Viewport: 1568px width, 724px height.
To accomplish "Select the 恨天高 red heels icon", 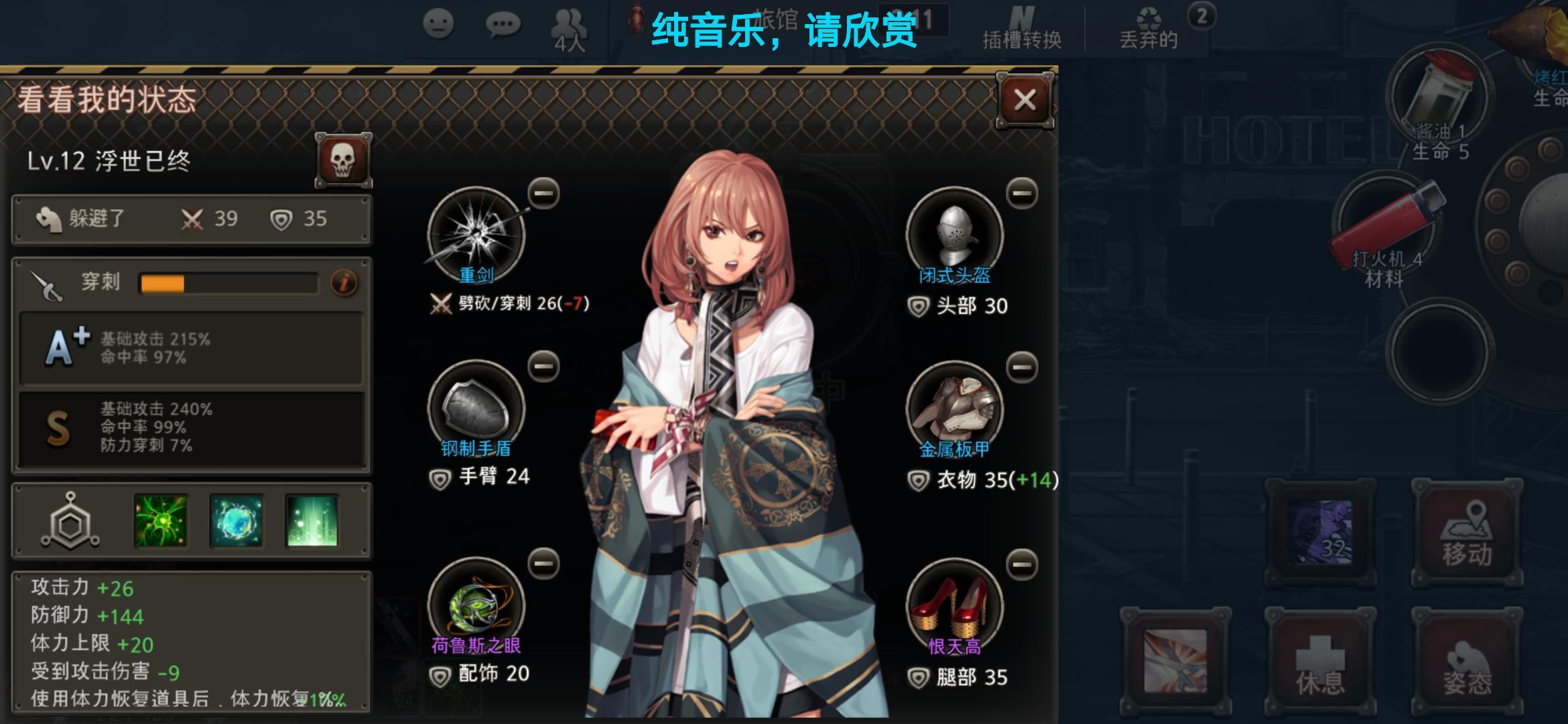I will (x=955, y=606).
